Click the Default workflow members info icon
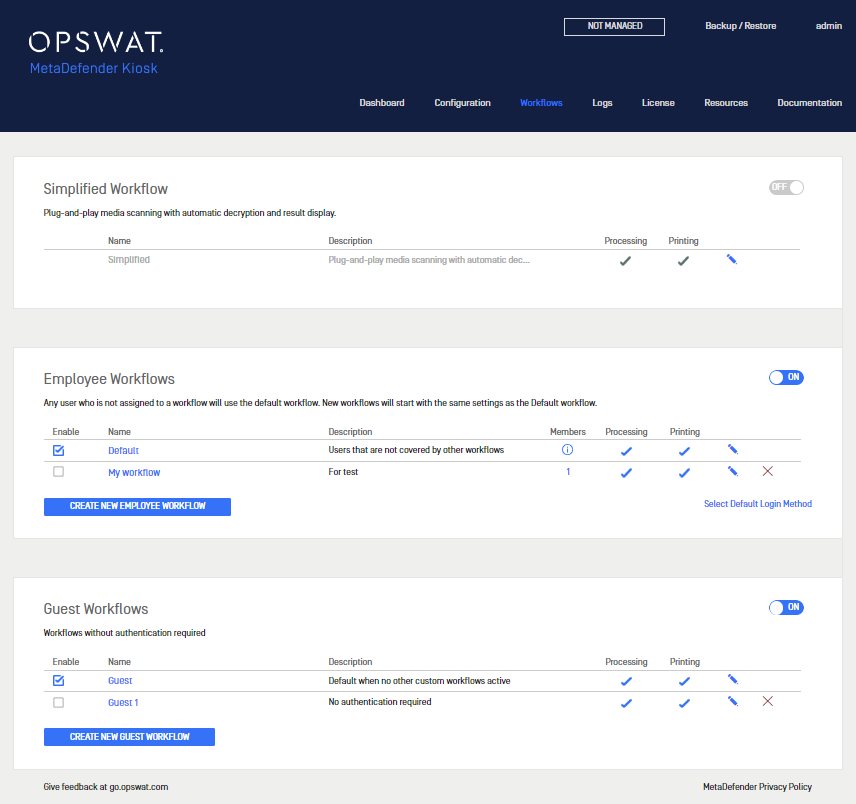Screen dimensions: 856x804 [567, 450]
